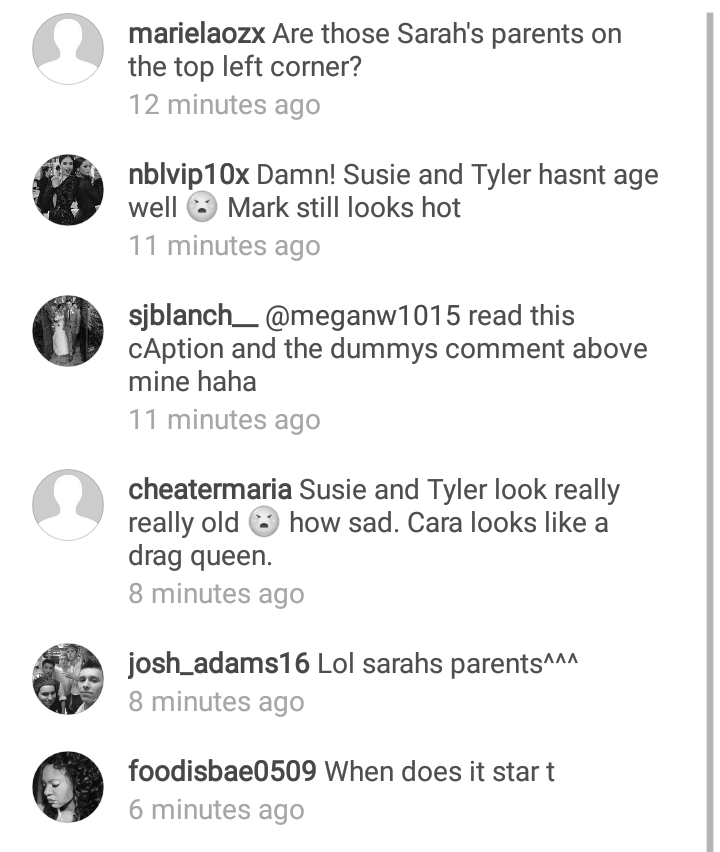Click the '12 minutes ago' timestamp
Image resolution: width=720 pixels, height=852 pixels.
(x=224, y=105)
